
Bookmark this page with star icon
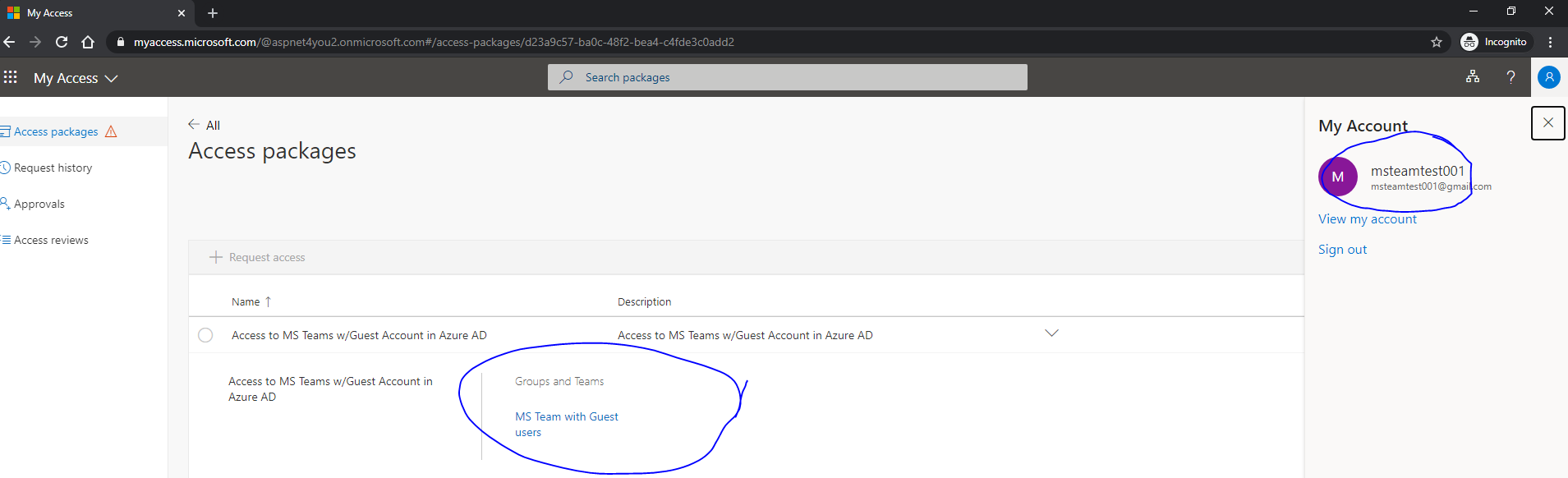(x=1437, y=42)
